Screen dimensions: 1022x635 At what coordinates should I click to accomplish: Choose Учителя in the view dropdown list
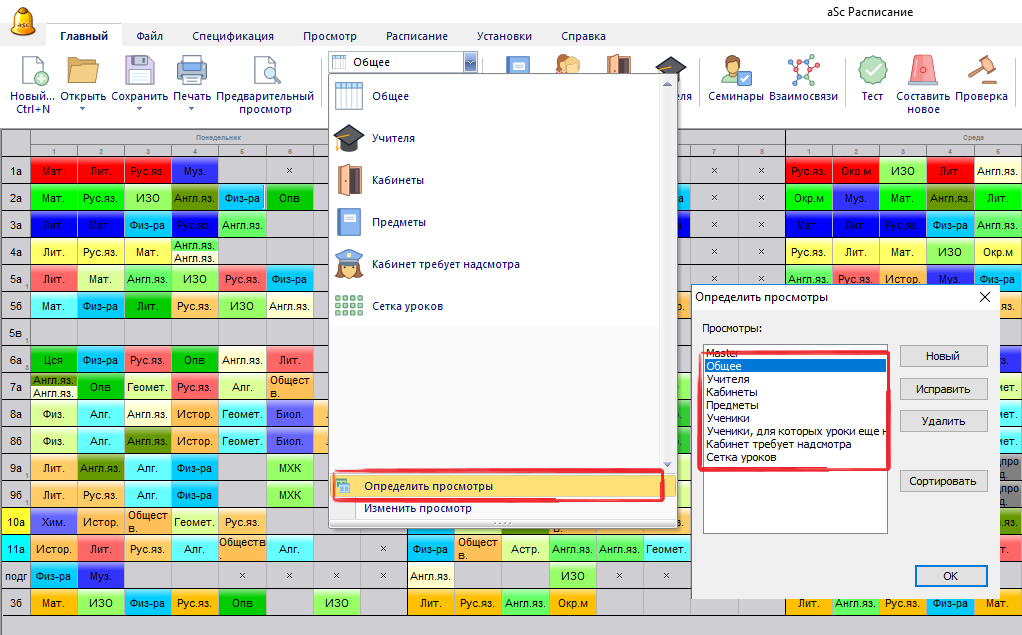393,138
